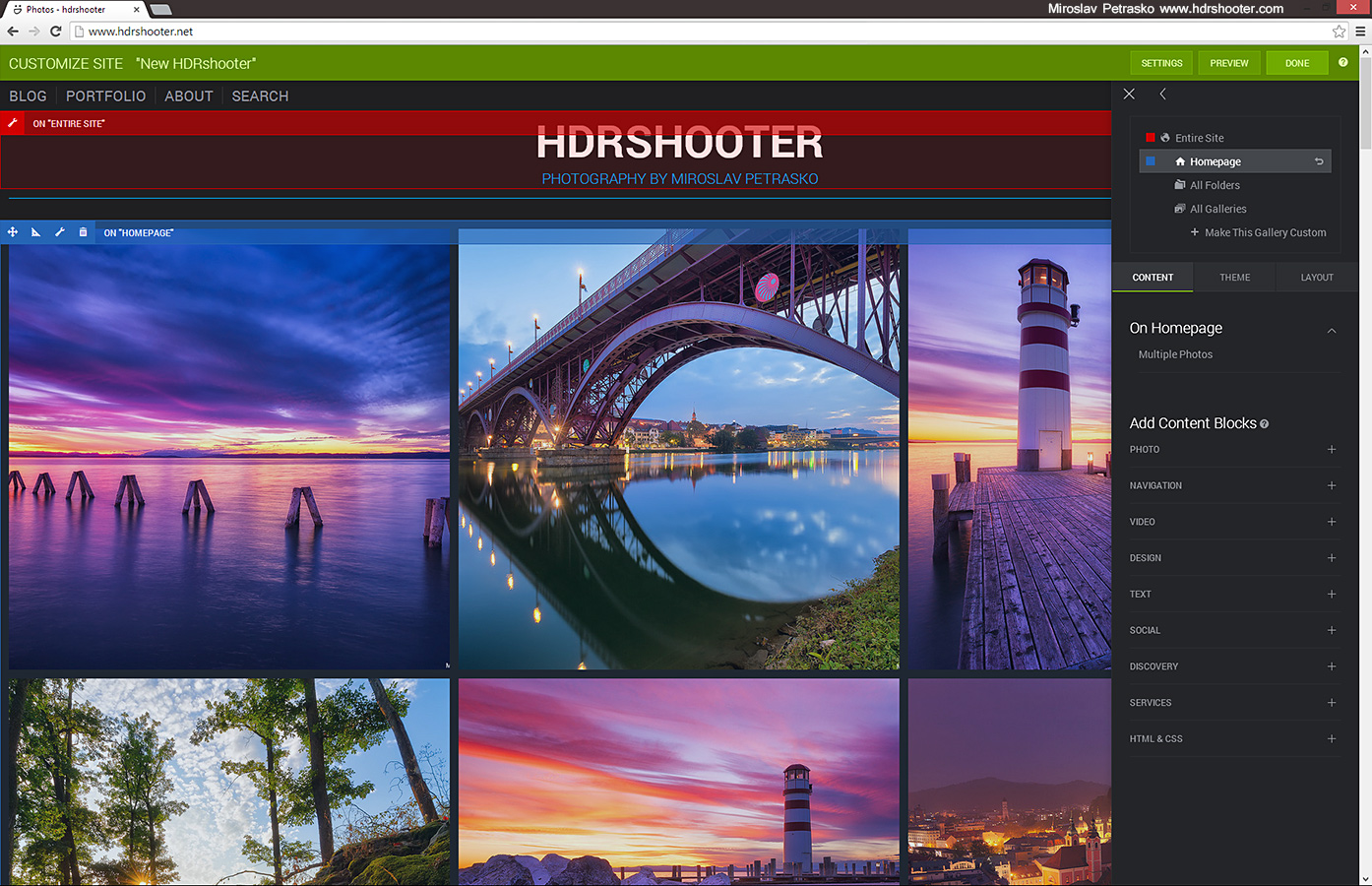Expand the SOCIAL content block group
This screenshot has width=1372, height=886.
(1332, 630)
